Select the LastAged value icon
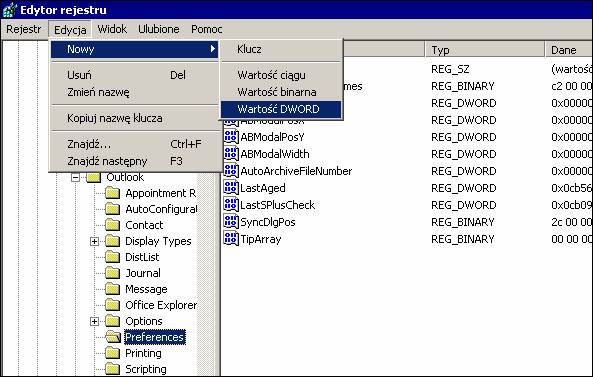 [x=231, y=188]
